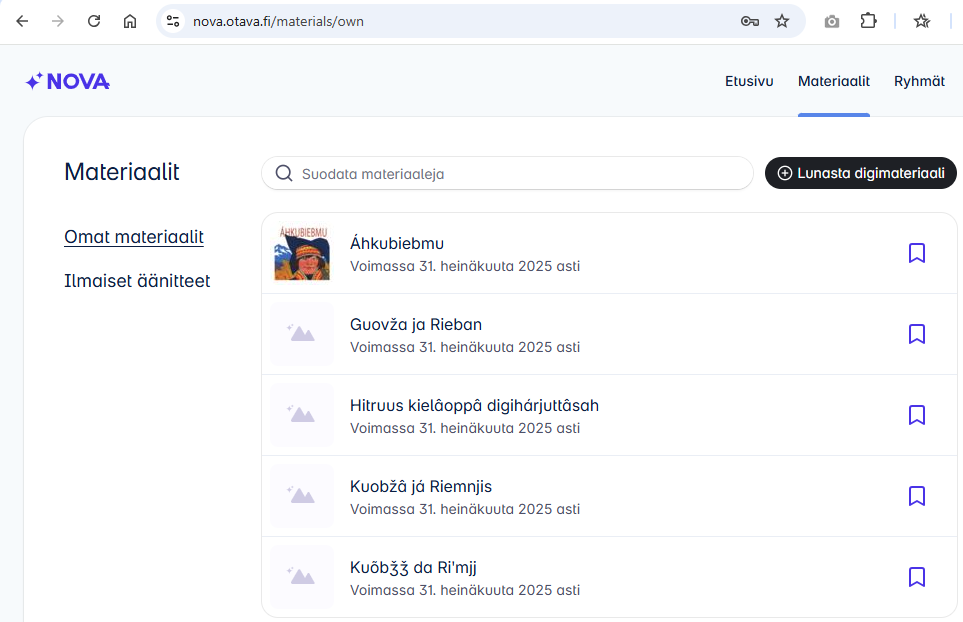Open the Etusivu navigation tab
The image size is (963, 622).
click(x=749, y=81)
